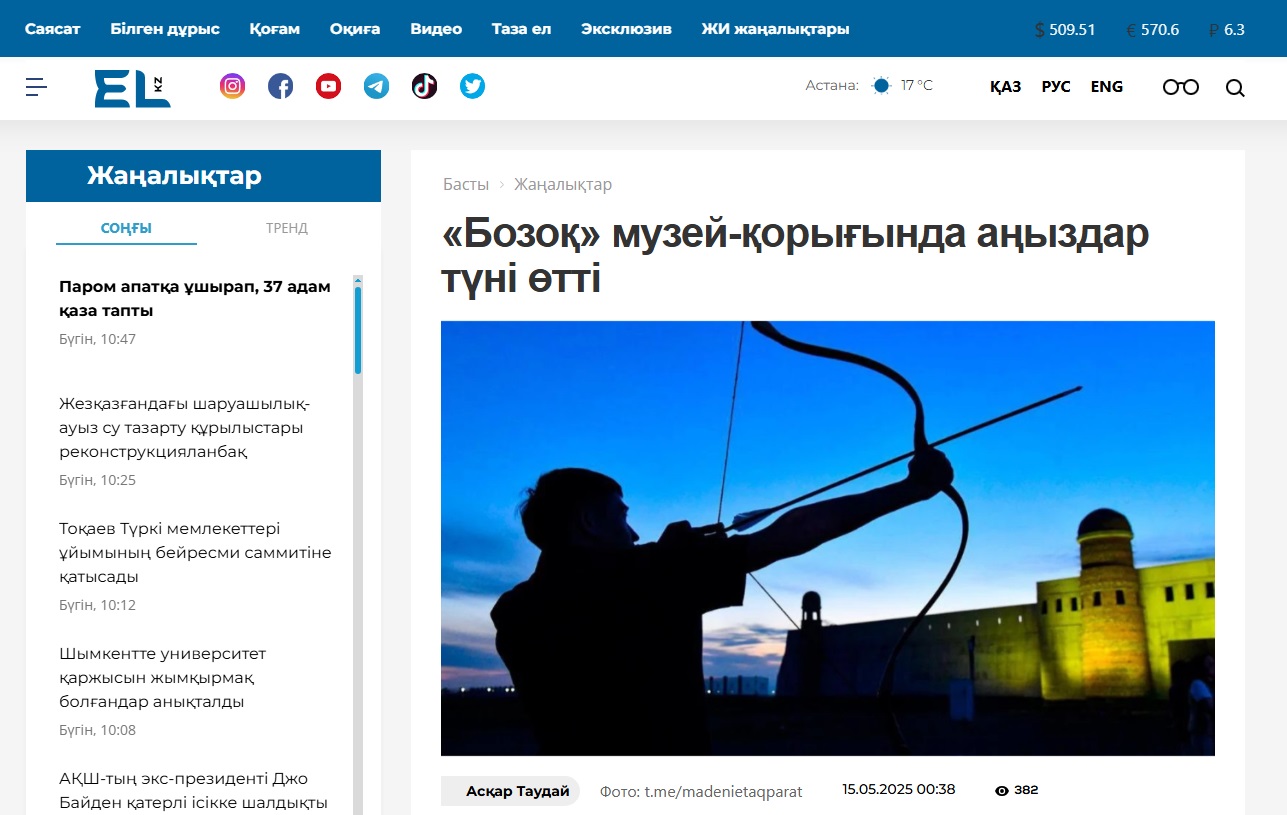
Task: Select the ТРЕНД tab
Action: click(287, 228)
